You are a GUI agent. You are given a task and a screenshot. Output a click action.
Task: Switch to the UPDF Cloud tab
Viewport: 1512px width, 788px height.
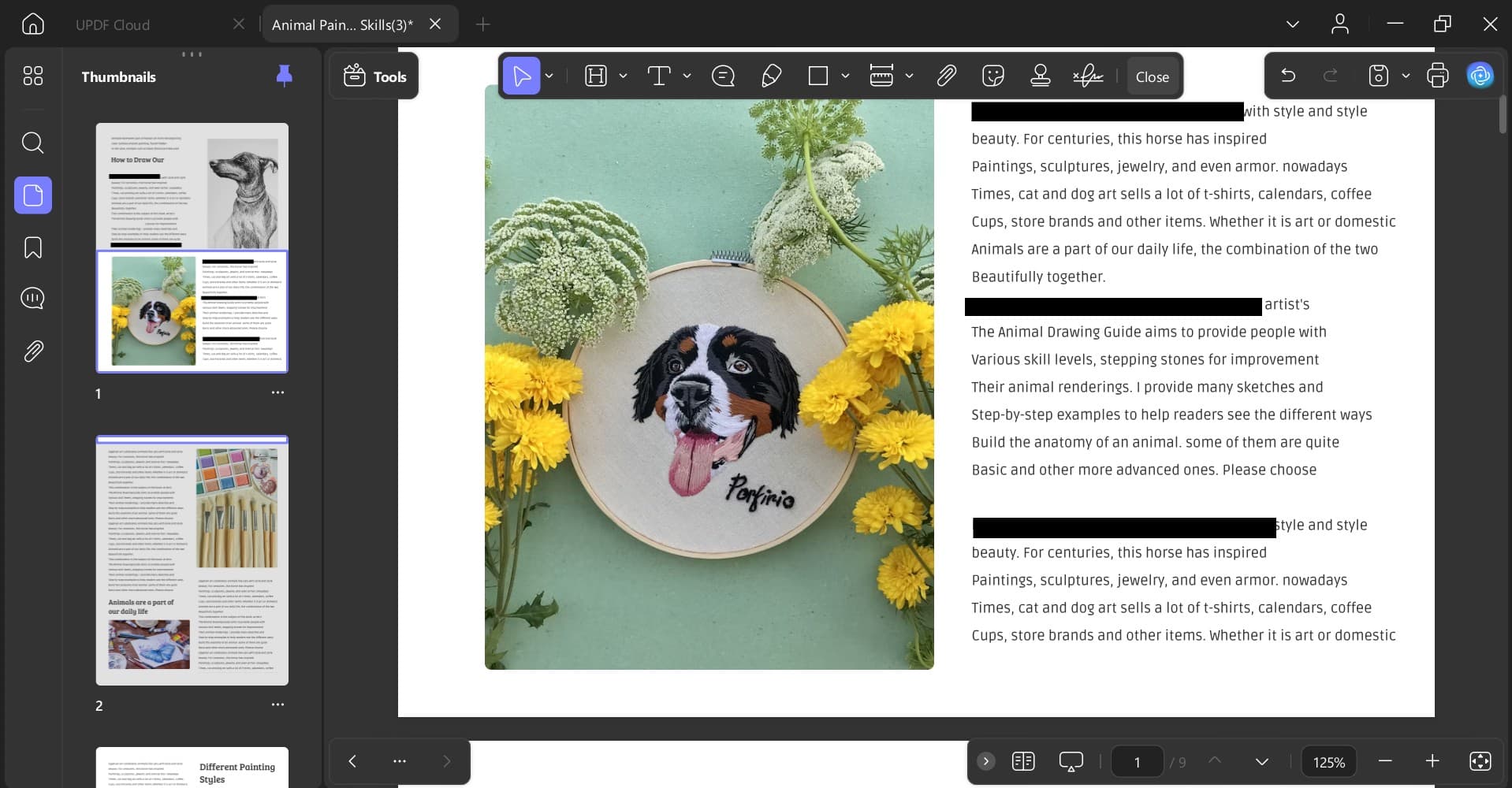tap(113, 24)
